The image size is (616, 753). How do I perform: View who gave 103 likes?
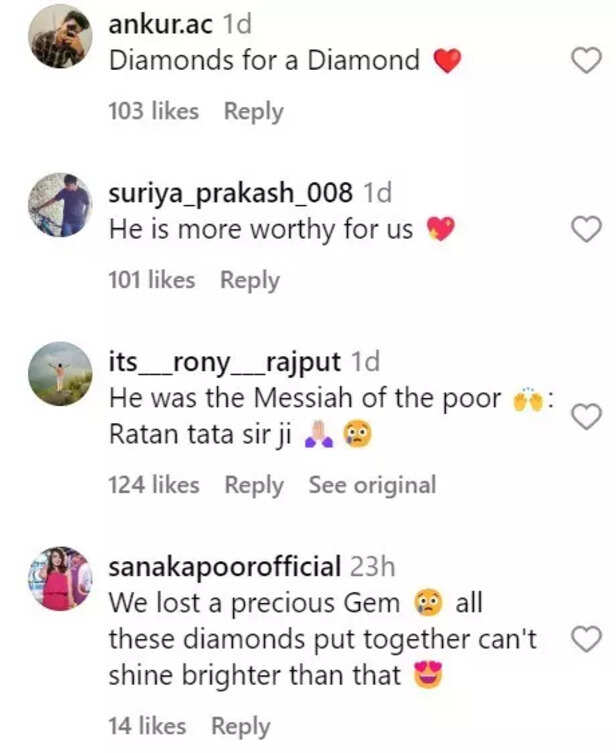[154, 112]
